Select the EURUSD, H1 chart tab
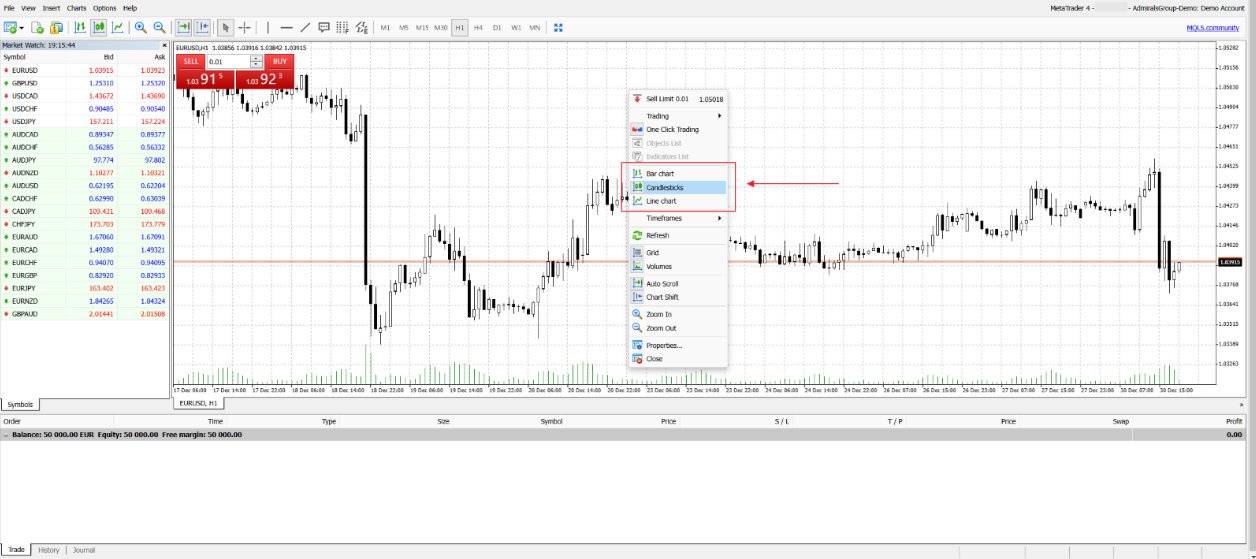This screenshot has height=559, width=1256. click(x=198, y=403)
